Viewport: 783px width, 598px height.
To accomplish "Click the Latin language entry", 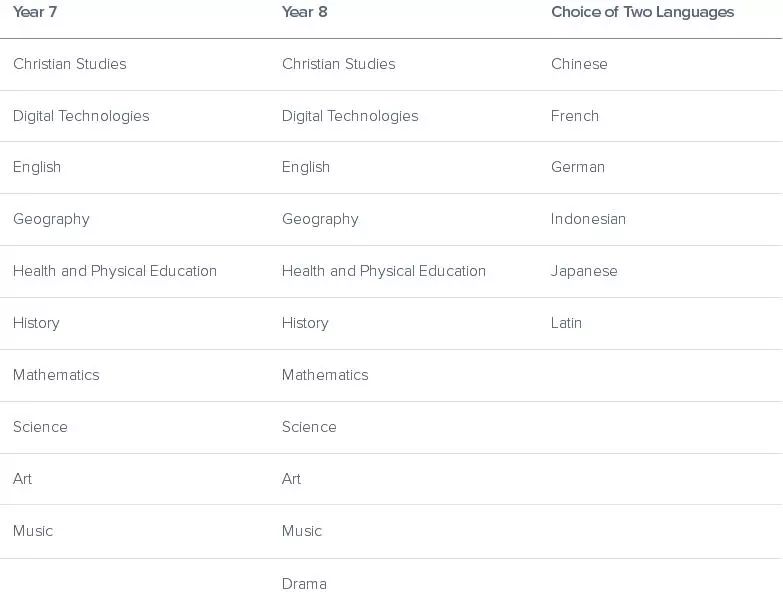I will [566, 323].
